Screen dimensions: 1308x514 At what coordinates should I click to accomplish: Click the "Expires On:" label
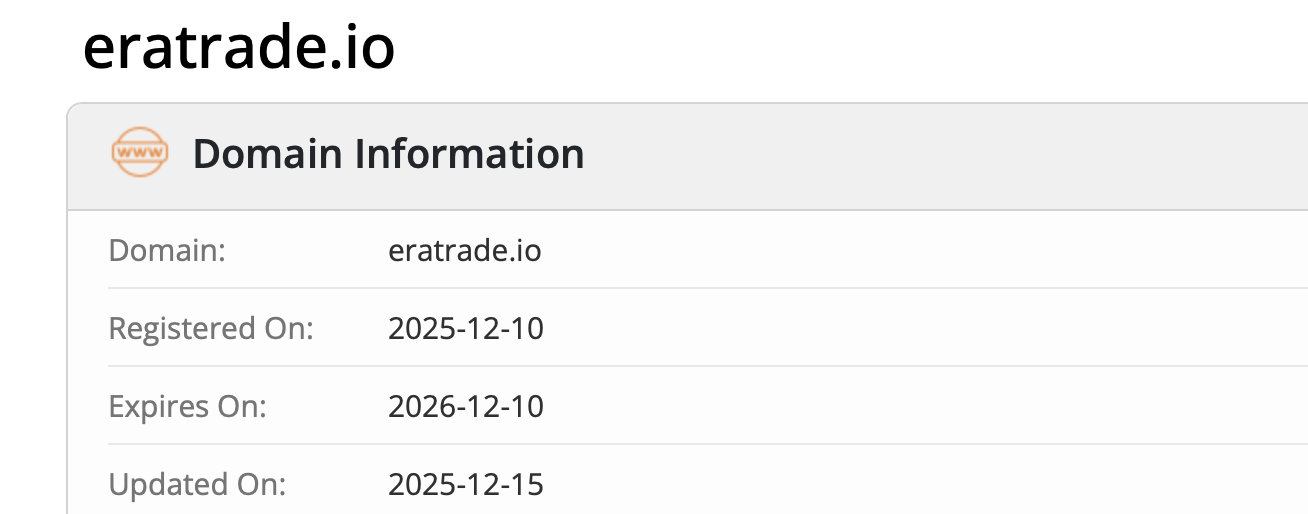pyautogui.click(x=188, y=407)
